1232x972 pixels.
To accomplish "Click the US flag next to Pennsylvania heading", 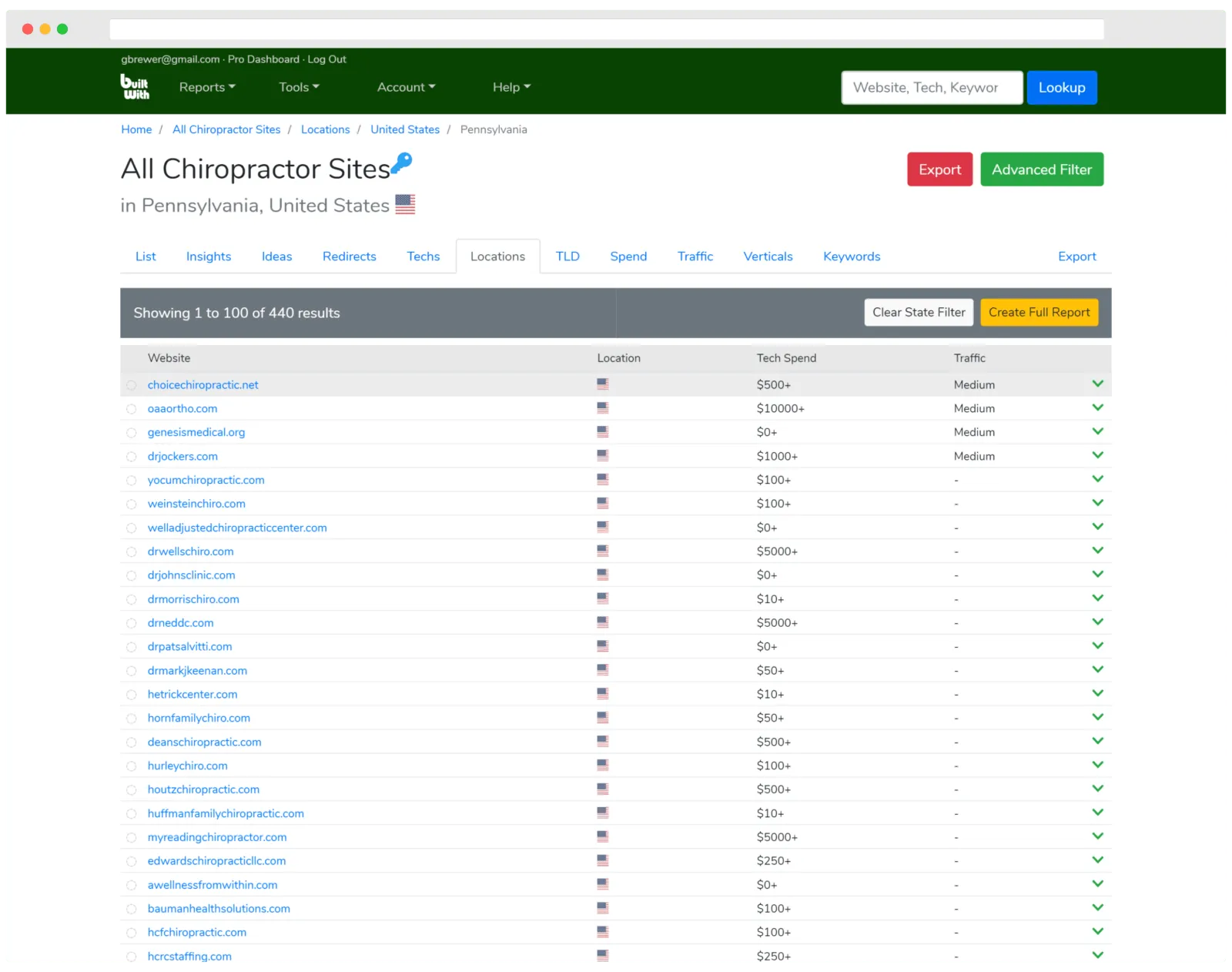I will pyautogui.click(x=405, y=204).
